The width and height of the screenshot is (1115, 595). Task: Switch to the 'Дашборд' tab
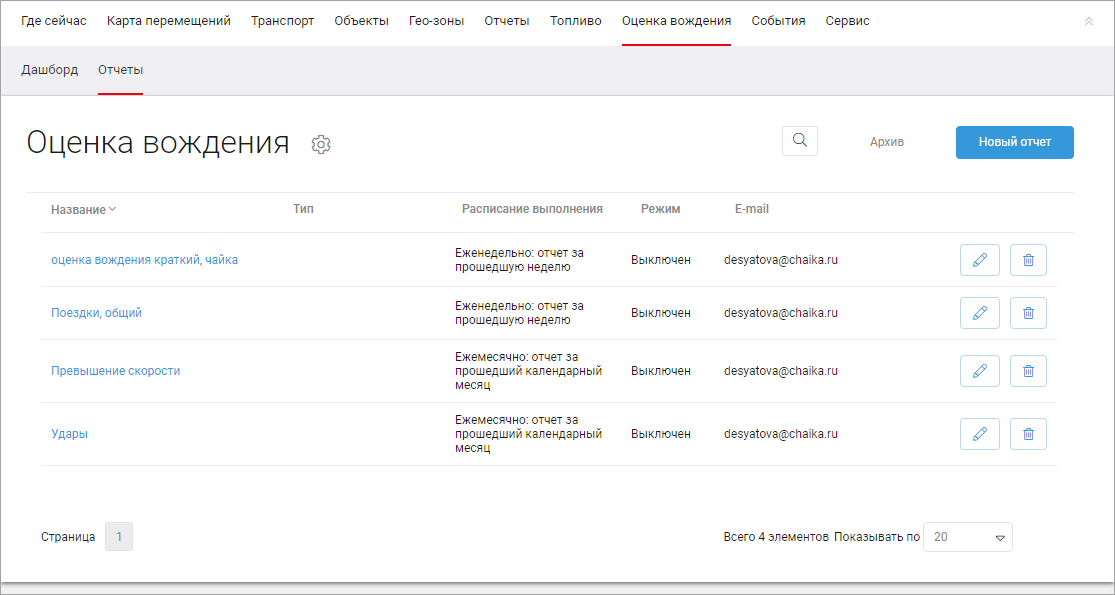point(50,70)
